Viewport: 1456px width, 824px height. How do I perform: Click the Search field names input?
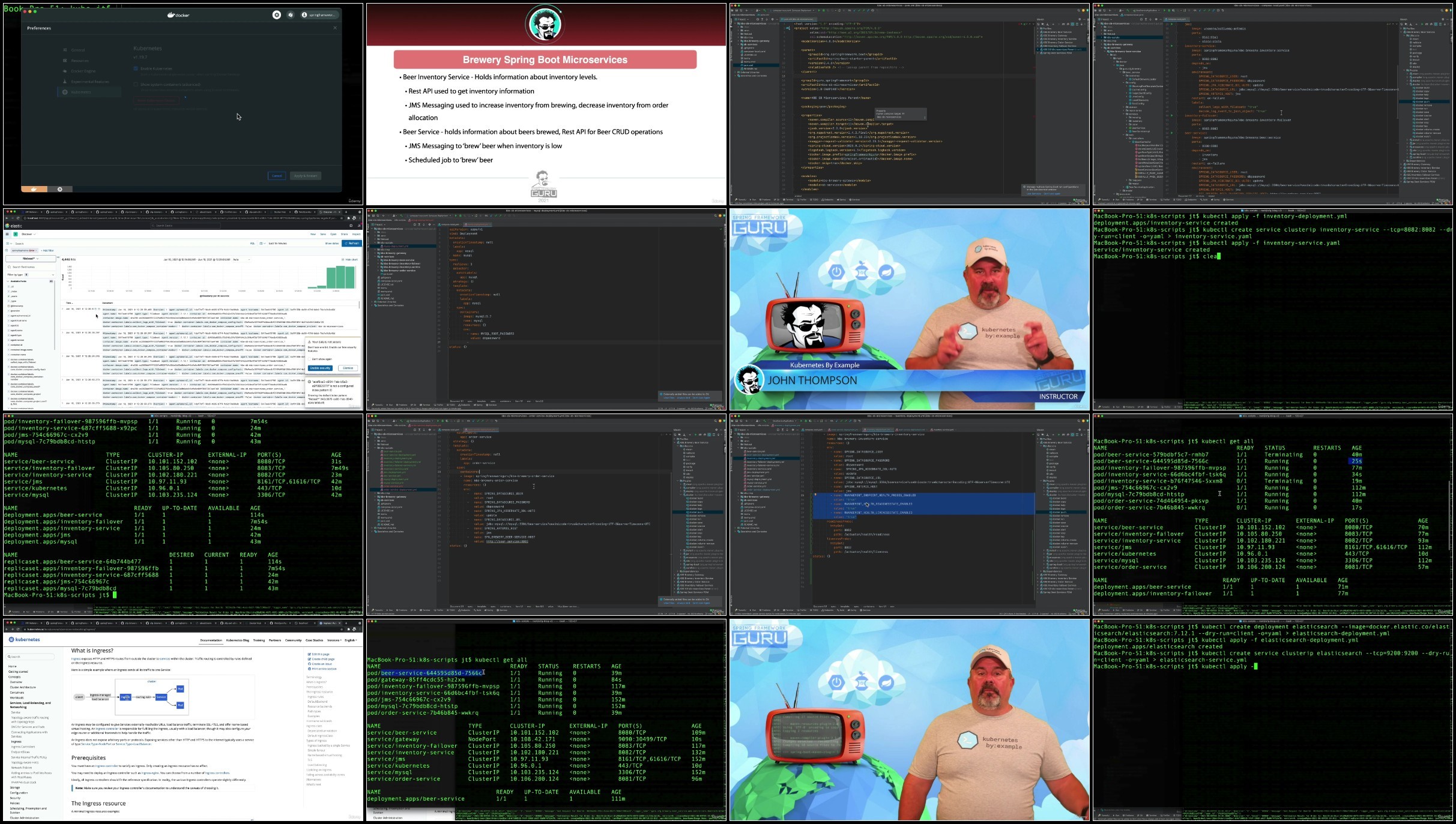point(31,267)
